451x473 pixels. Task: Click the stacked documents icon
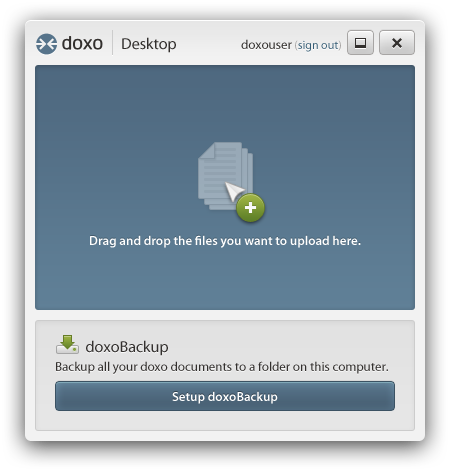point(225,176)
